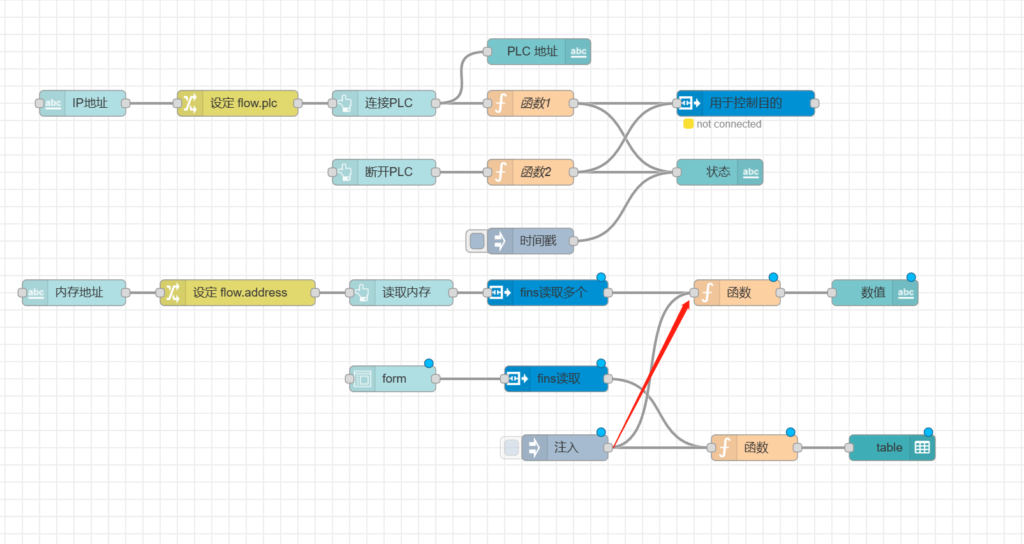
Task: Select the 断开PLC button node
Action: coord(386,172)
